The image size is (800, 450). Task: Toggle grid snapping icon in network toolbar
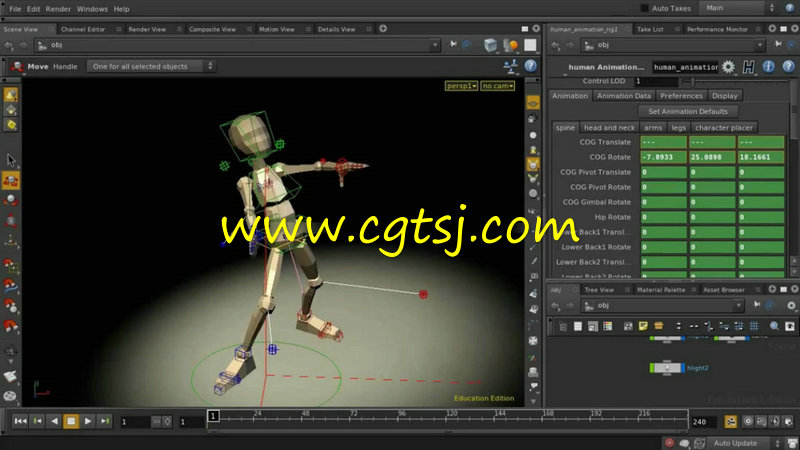754,326
